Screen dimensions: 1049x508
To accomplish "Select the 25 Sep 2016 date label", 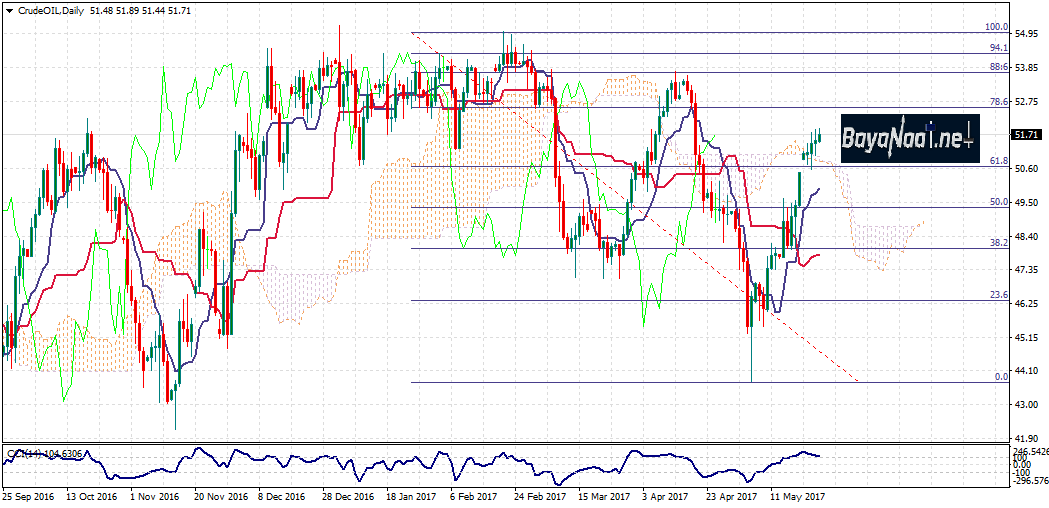I will (x=26, y=495).
